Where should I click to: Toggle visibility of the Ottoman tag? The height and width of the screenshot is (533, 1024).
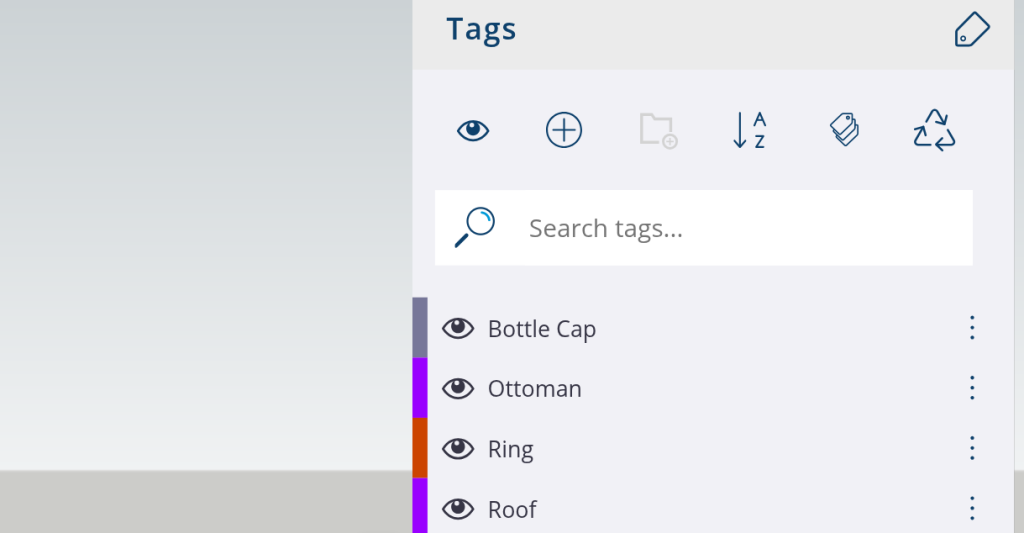(x=458, y=388)
